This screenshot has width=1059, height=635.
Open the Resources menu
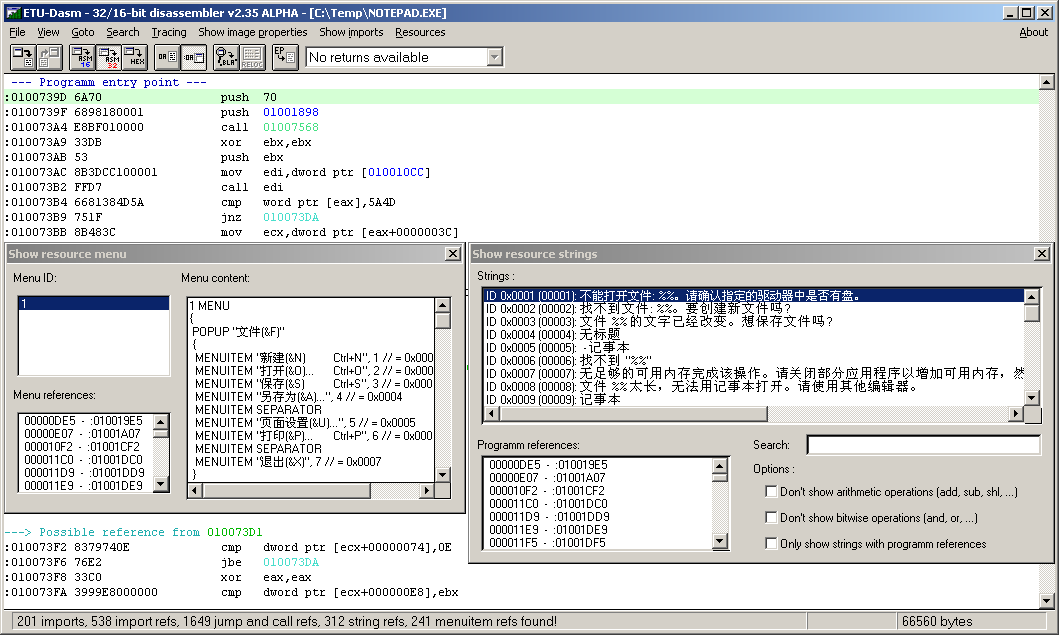point(420,32)
